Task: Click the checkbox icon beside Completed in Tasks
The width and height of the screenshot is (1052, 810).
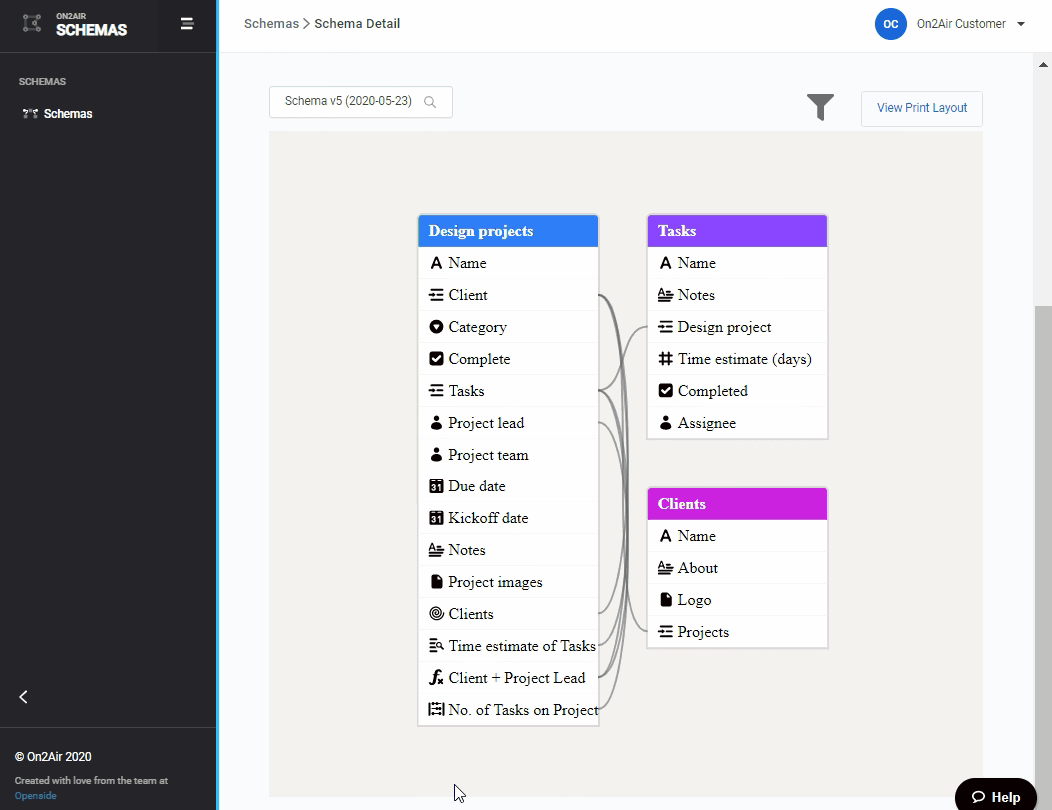Action: (x=665, y=391)
